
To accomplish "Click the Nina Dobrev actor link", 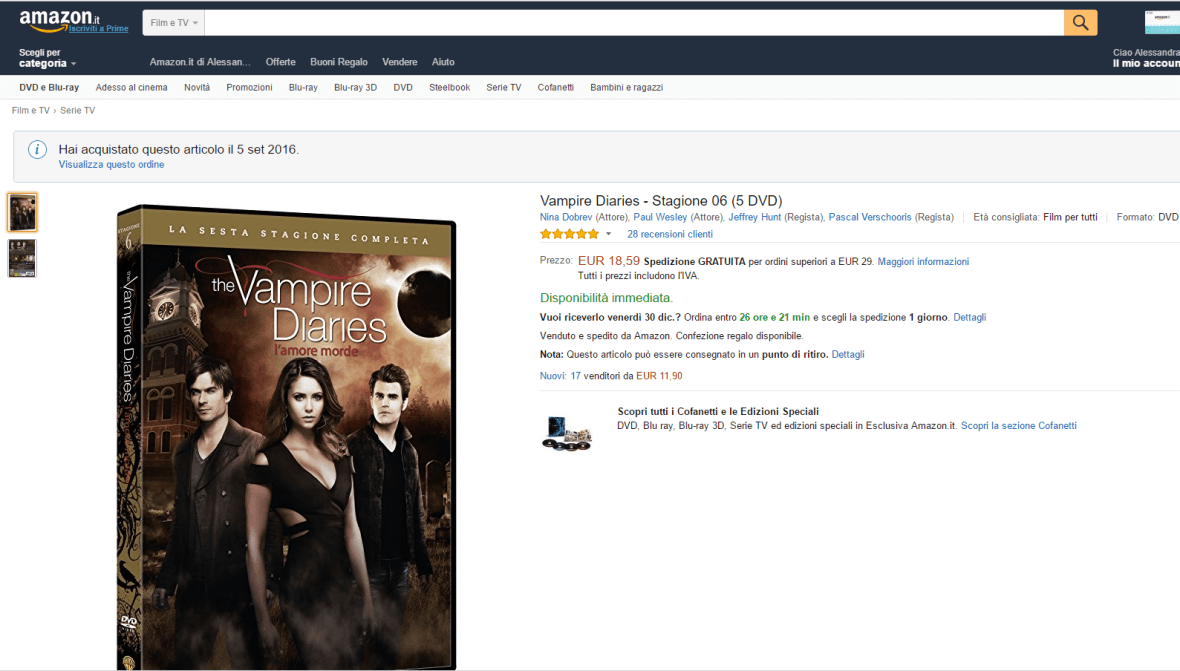I will point(566,217).
